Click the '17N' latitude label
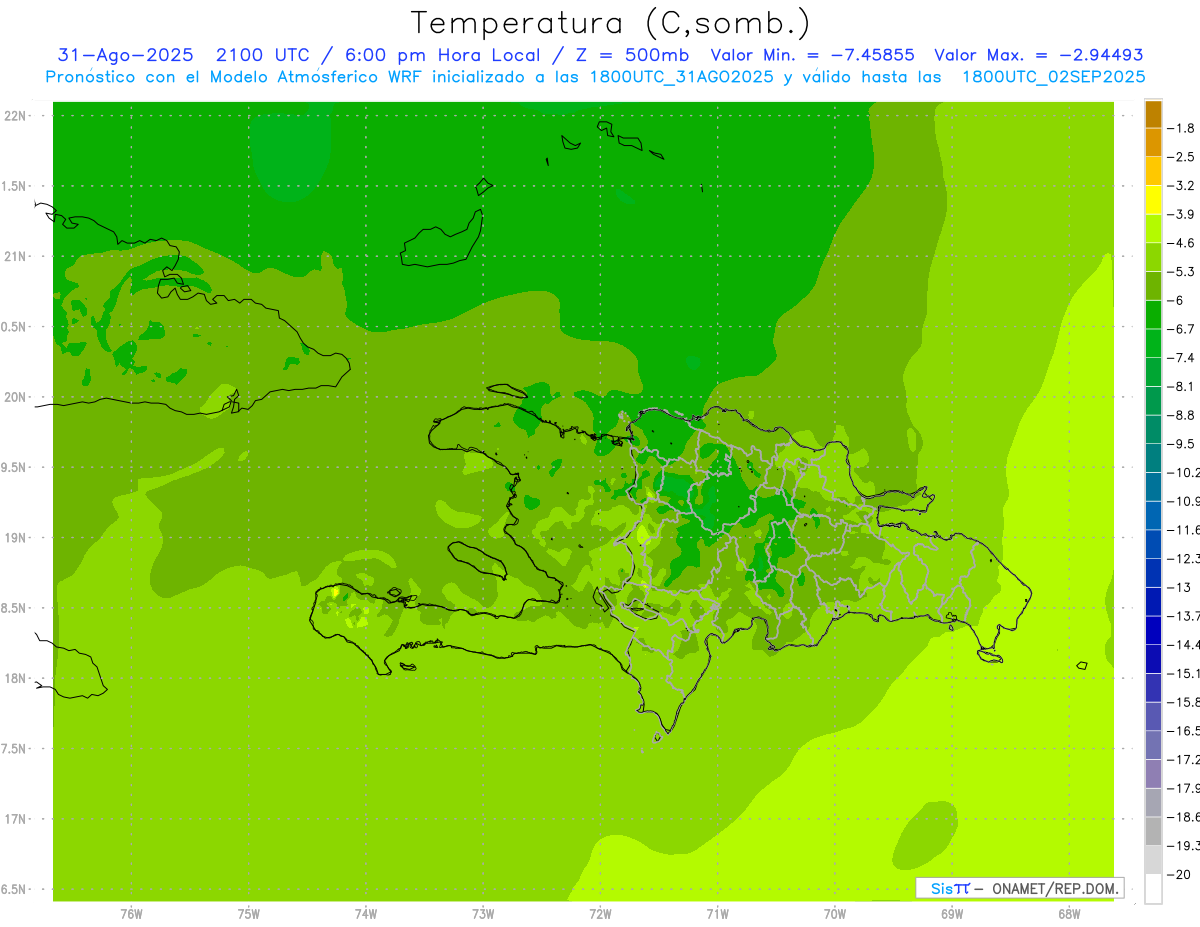 click(14, 819)
